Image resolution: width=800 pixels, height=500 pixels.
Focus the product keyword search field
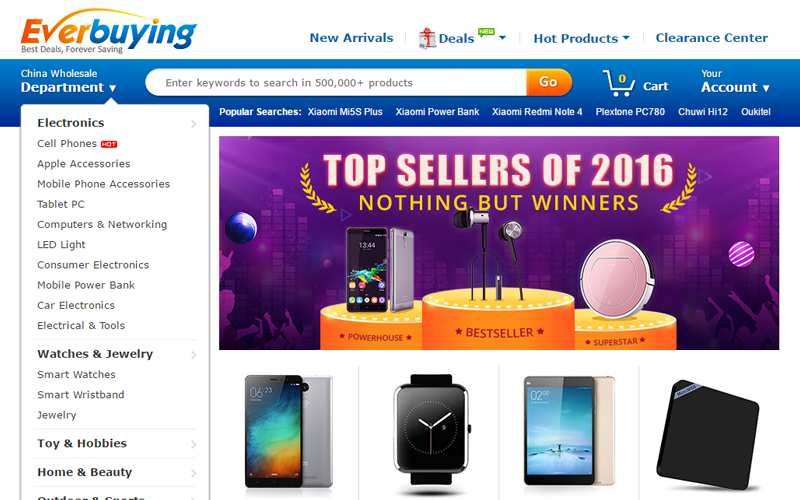[337, 83]
